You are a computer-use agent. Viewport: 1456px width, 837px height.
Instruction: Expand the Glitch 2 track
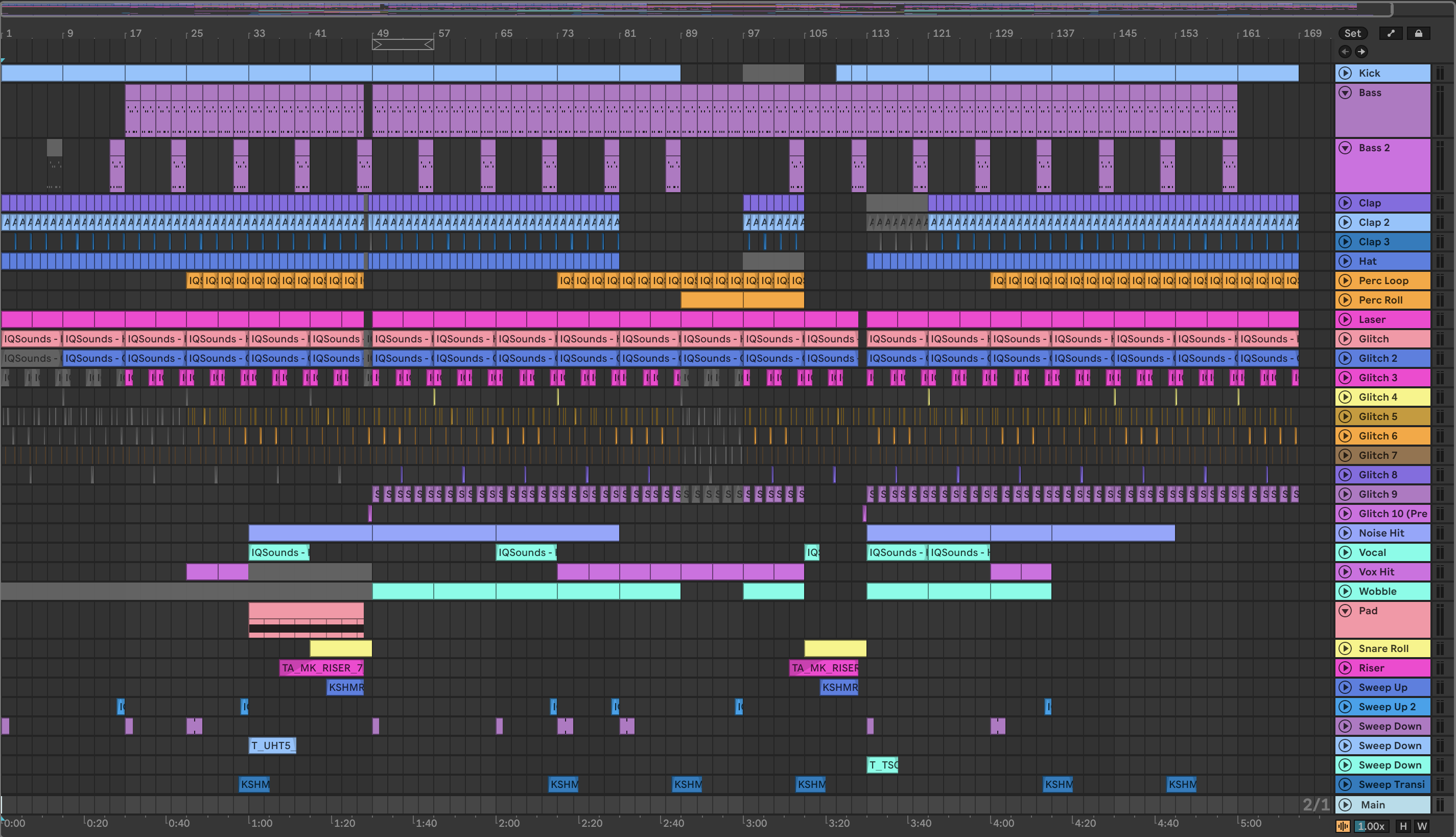point(1345,359)
